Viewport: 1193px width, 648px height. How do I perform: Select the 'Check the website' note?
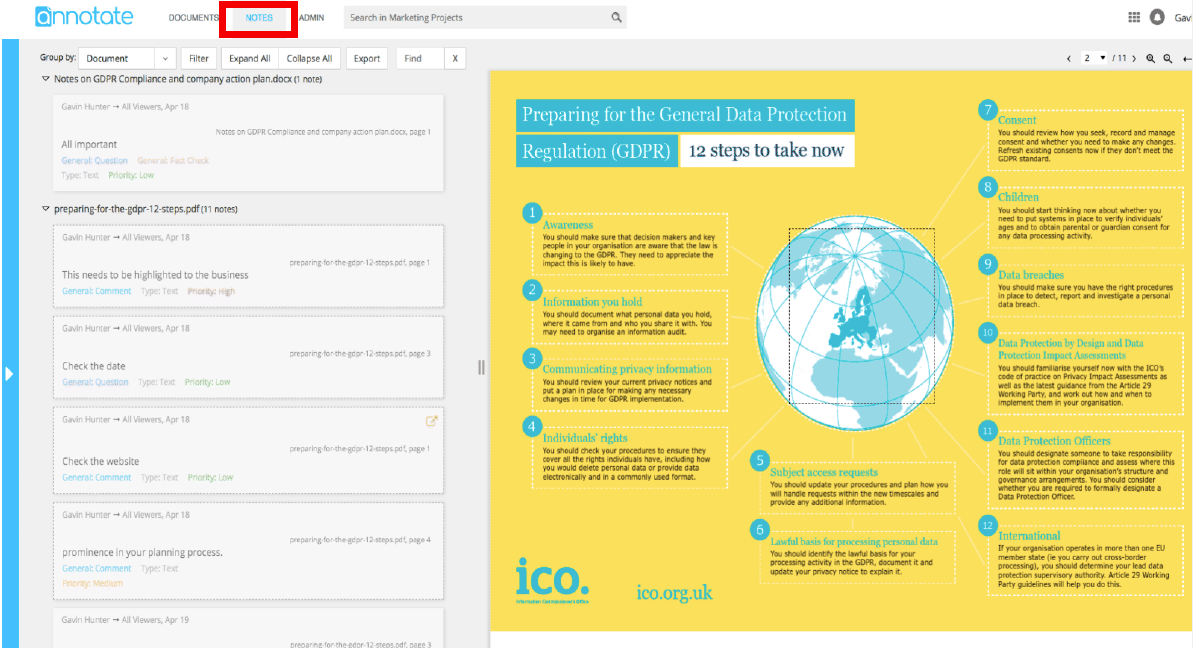point(248,450)
